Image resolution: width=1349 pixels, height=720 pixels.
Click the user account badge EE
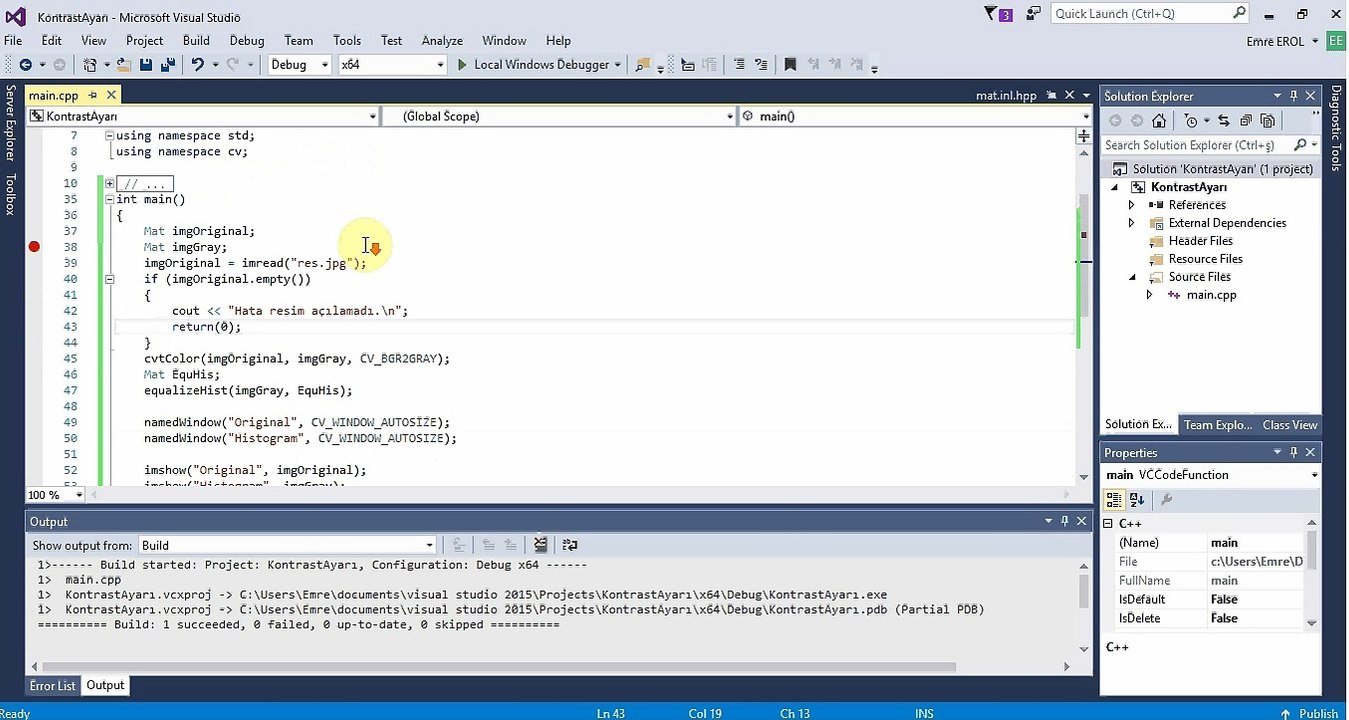(x=1335, y=41)
